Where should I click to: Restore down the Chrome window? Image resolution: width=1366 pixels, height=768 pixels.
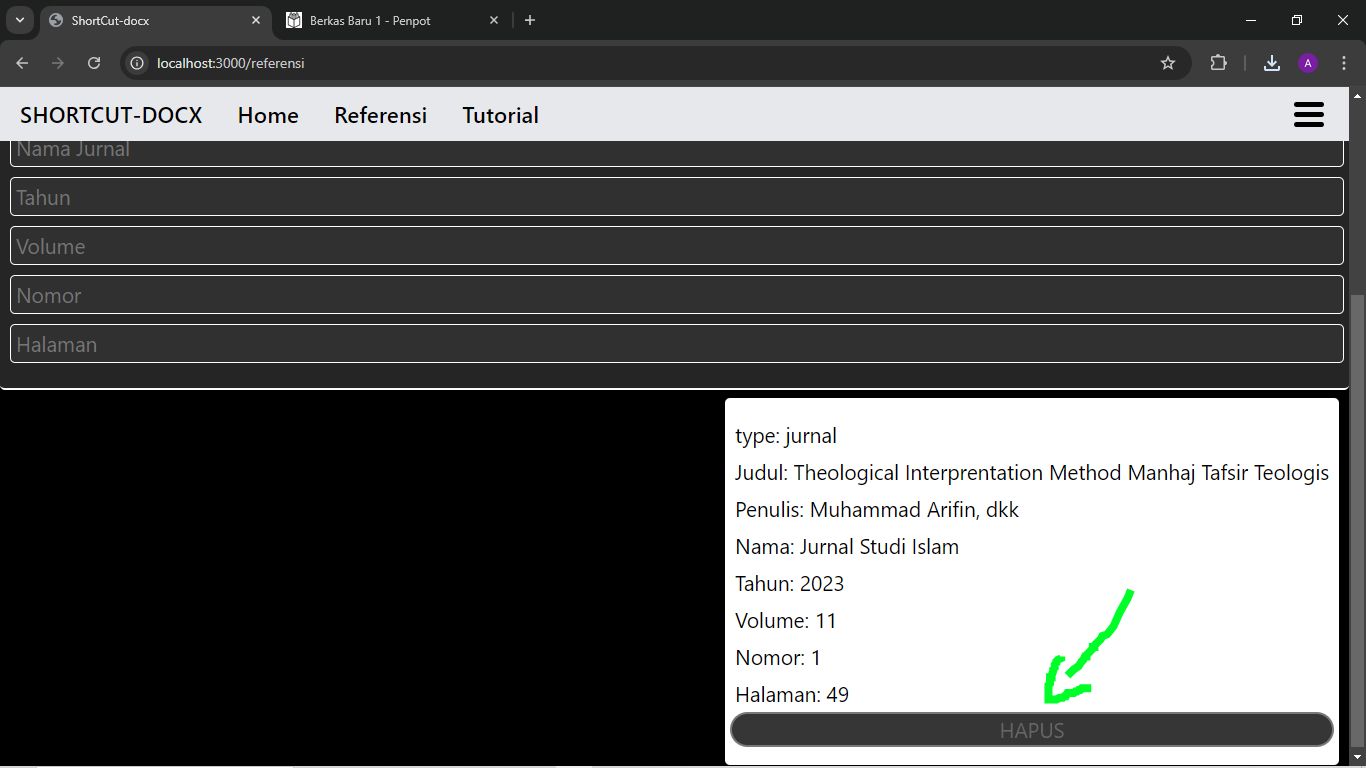1297,20
